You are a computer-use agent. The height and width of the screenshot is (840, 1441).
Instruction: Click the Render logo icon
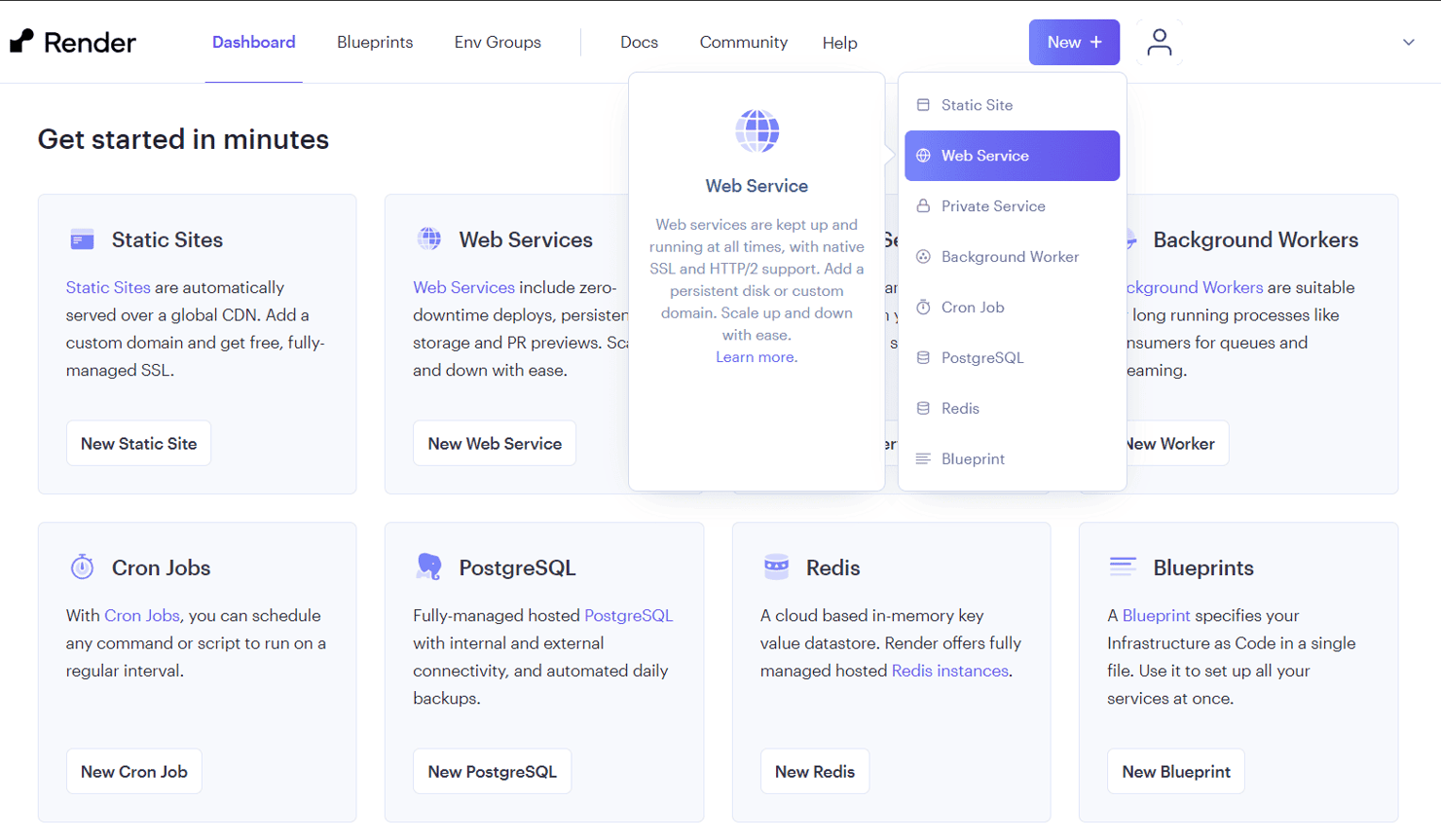point(21,41)
